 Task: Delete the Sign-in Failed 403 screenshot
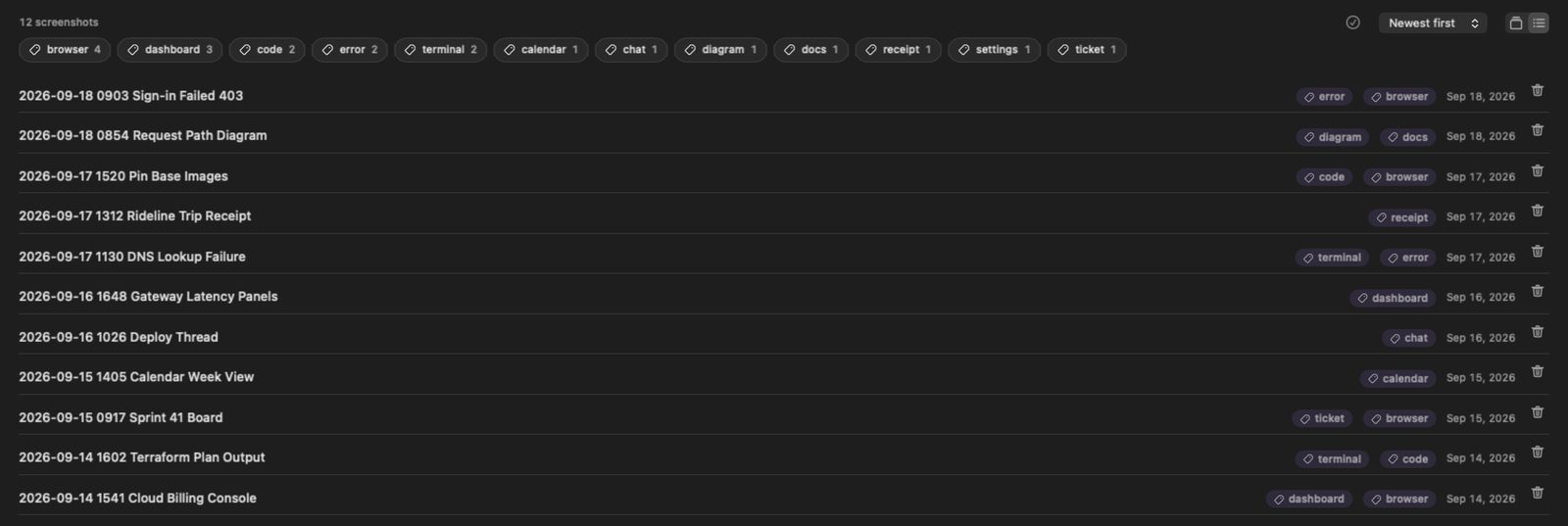tap(1538, 90)
